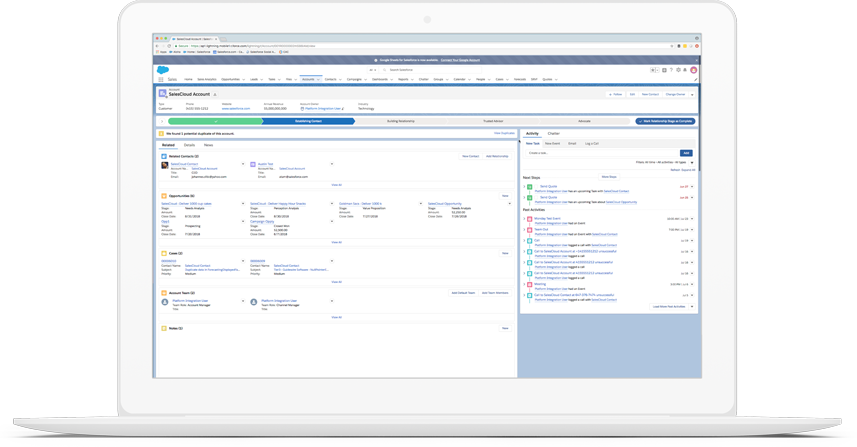857x447 pixels.
Task: Open the Home navigation item
Action: click(188, 79)
